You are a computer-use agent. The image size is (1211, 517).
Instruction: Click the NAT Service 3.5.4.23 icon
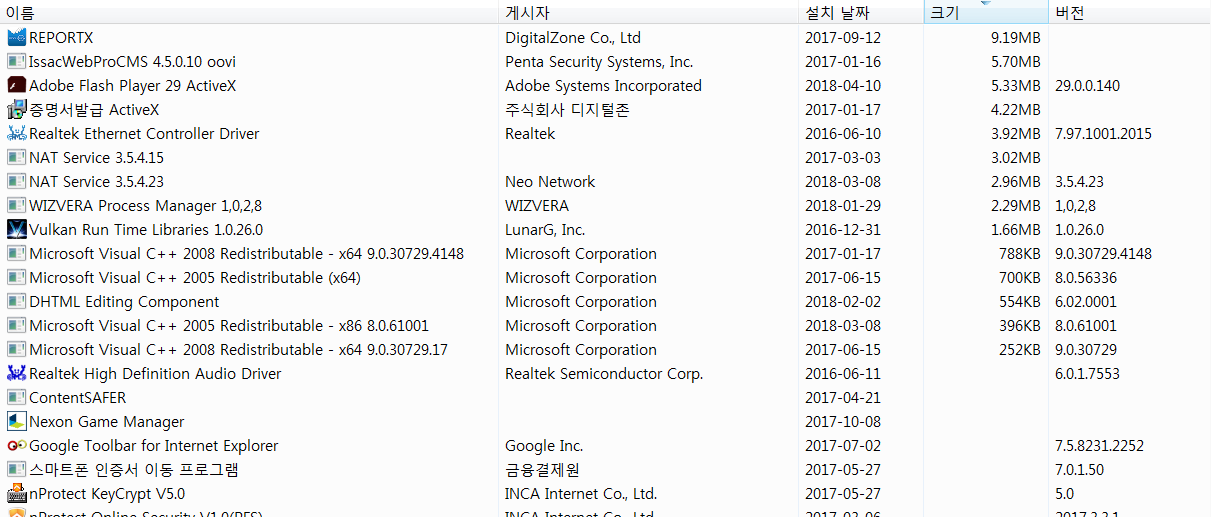coord(16,182)
